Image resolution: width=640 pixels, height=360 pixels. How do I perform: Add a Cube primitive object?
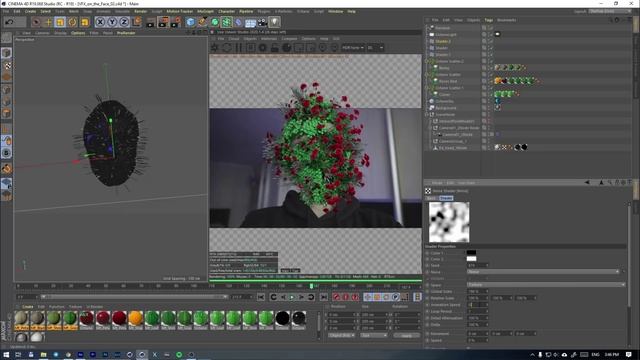pos(190,22)
